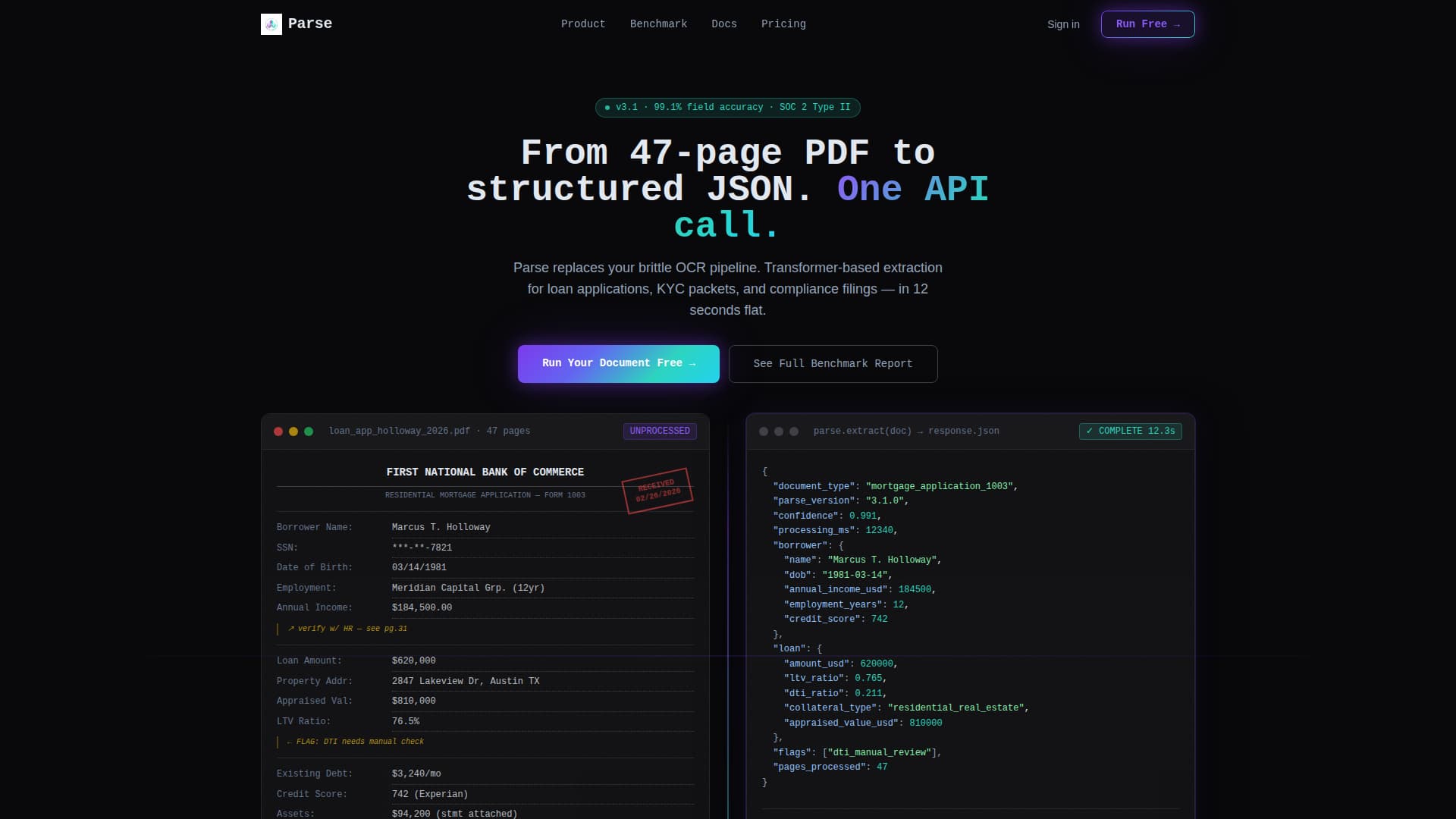1456x819 pixels.
Task: Click JSON "name" Marcus T. Holloway line
Action: [863, 560]
